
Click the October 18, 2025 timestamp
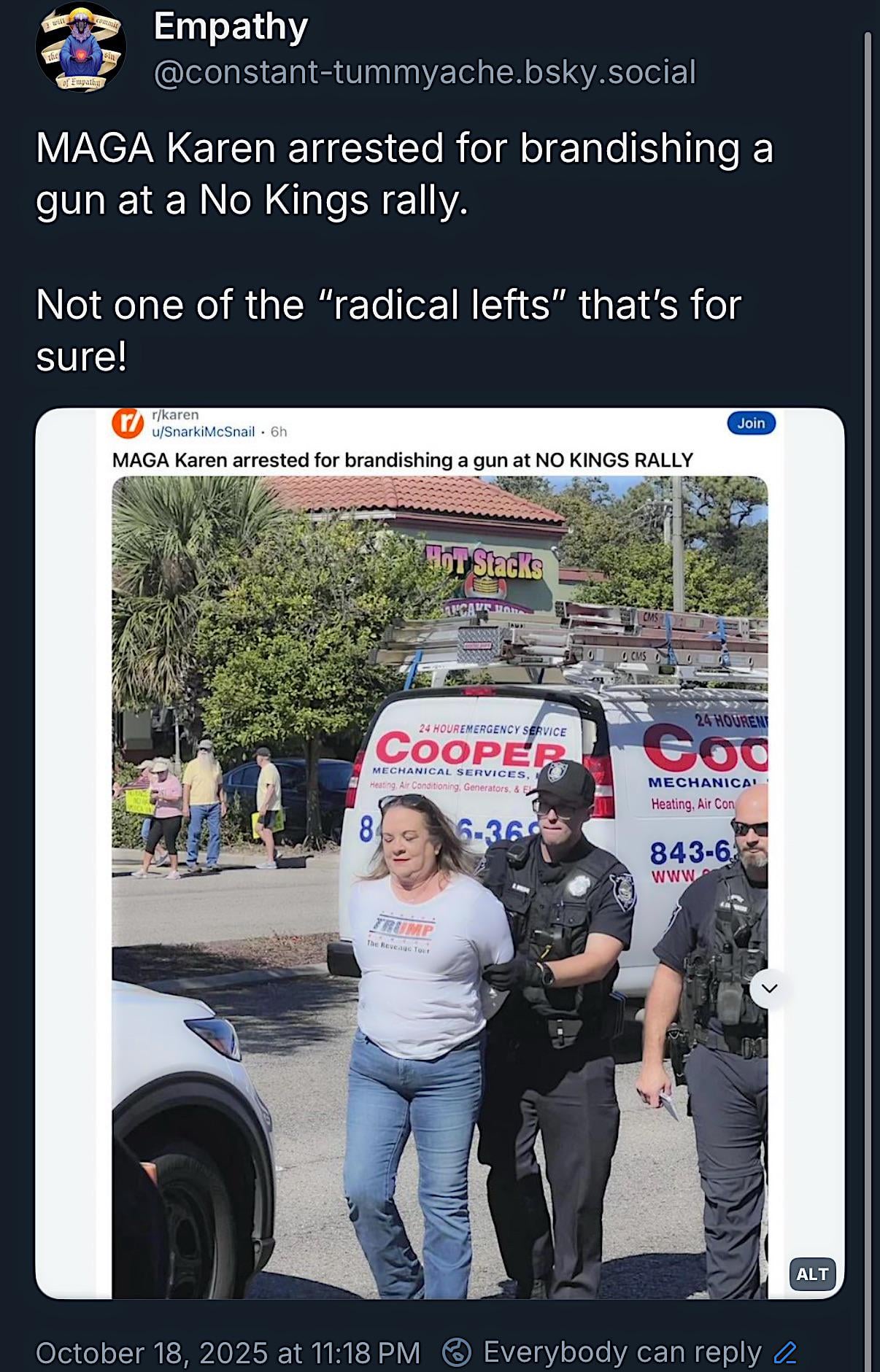(228, 1353)
